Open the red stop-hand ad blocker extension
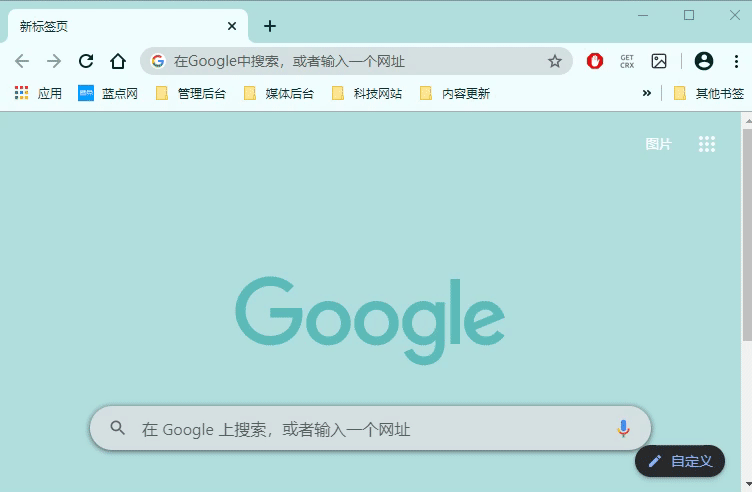Screen dimensions: 752x492 (595, 61)
